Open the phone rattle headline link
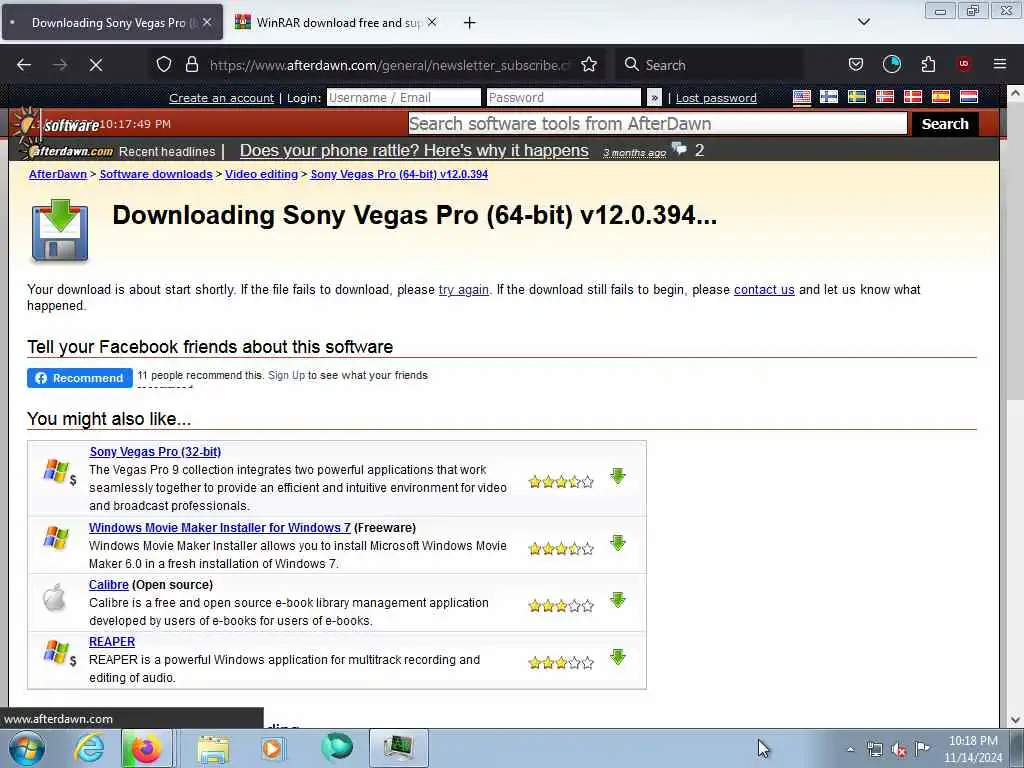The width and height of the screenshot is (1024, 768). pyautogui.click(x=414, y=151)
